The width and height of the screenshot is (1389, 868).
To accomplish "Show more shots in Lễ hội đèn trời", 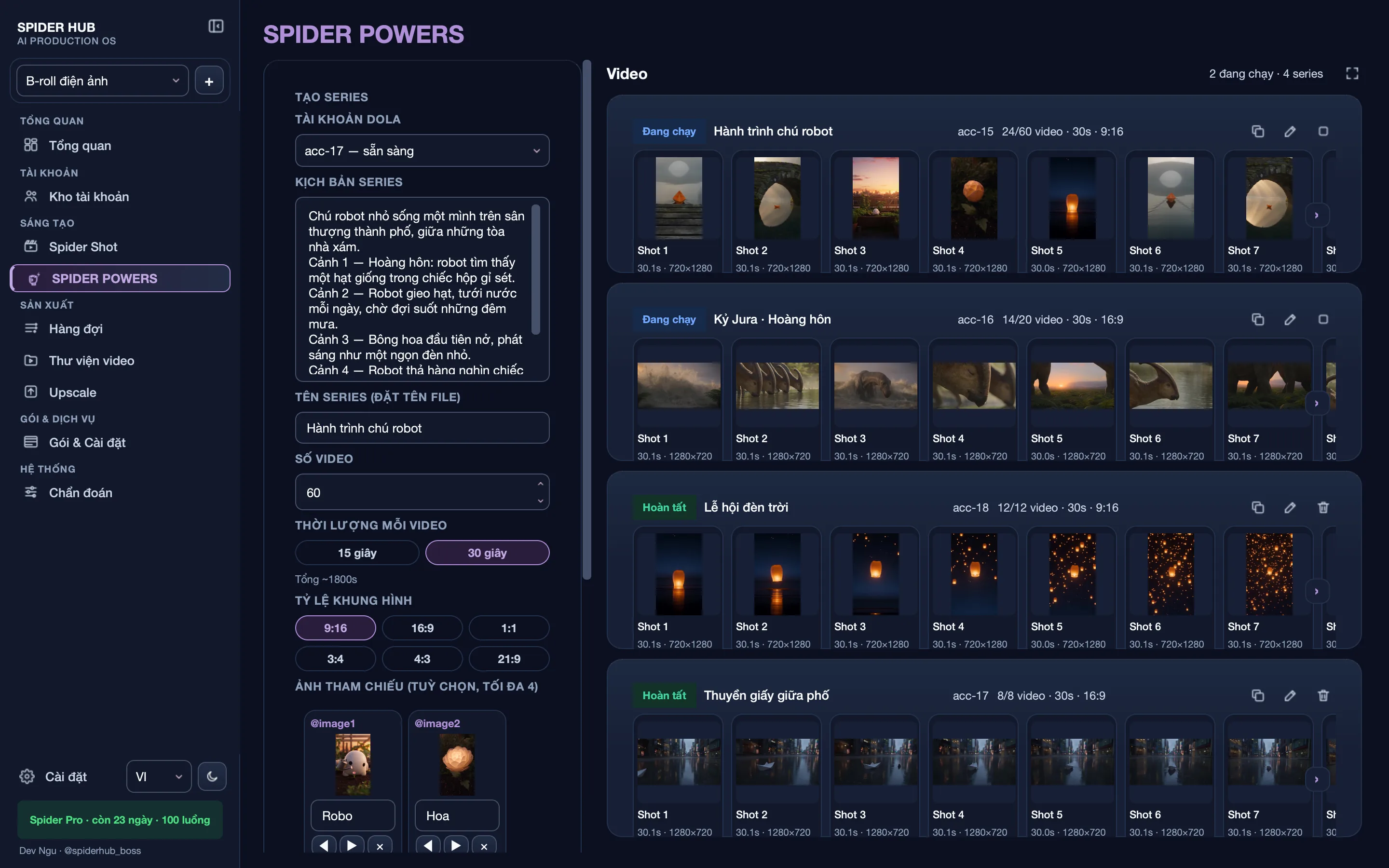I will (1317, 591).
